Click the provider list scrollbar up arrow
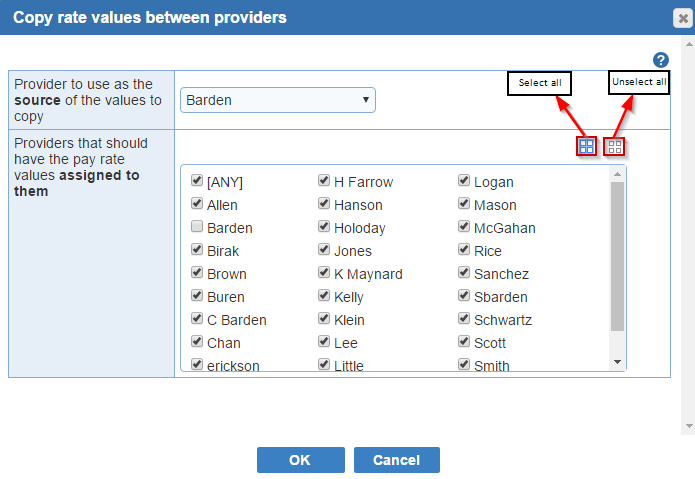 tap(617, 174)
